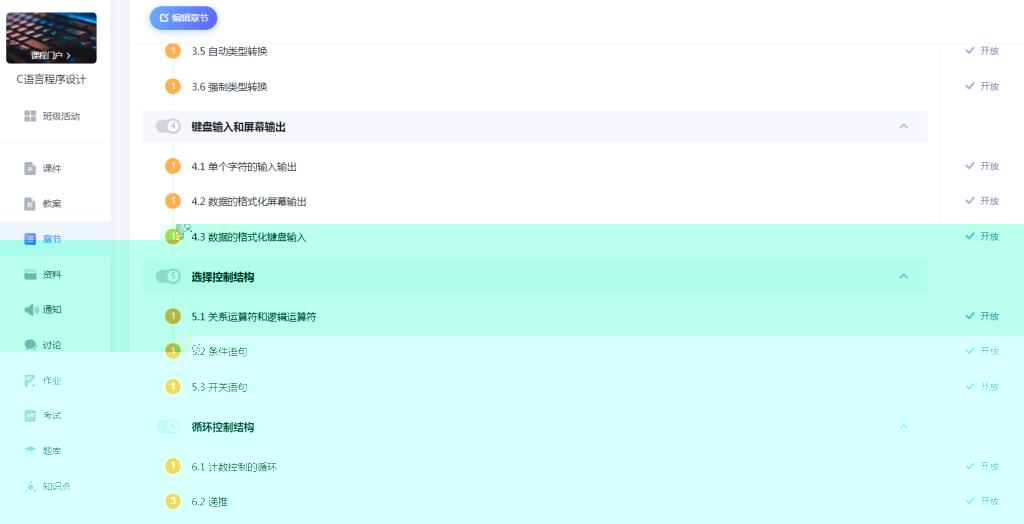Click 开放 status for section 6.2
1024x524 pixels.
982,501
